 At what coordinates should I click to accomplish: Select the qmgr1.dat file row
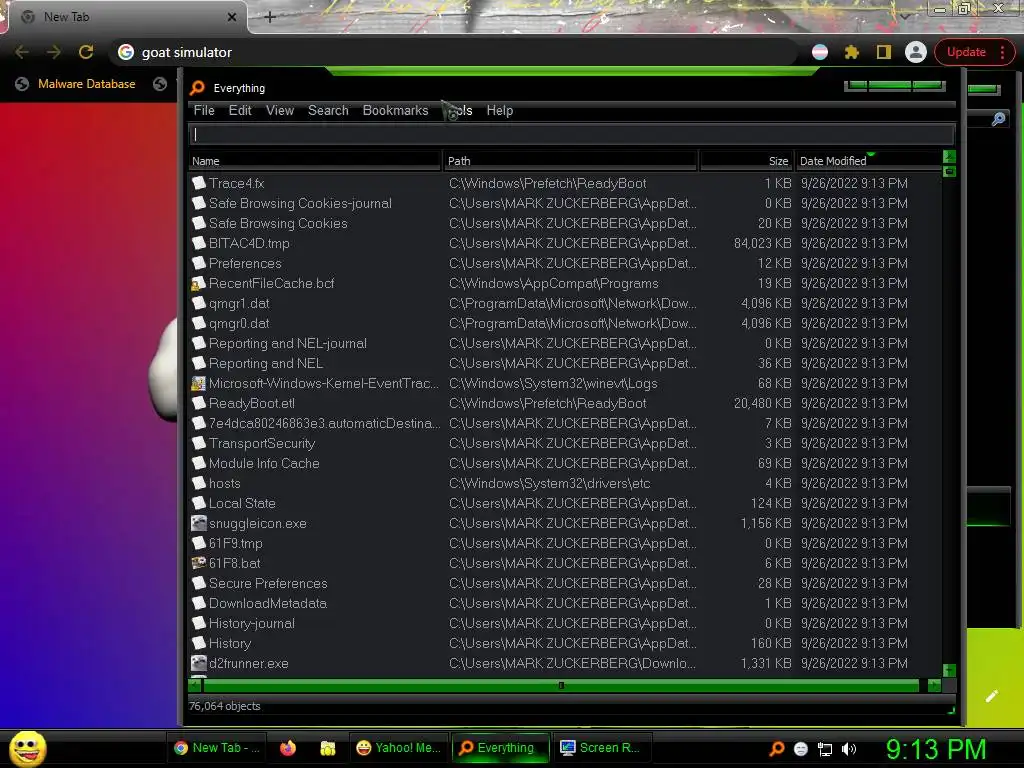(x=565, y=303)
